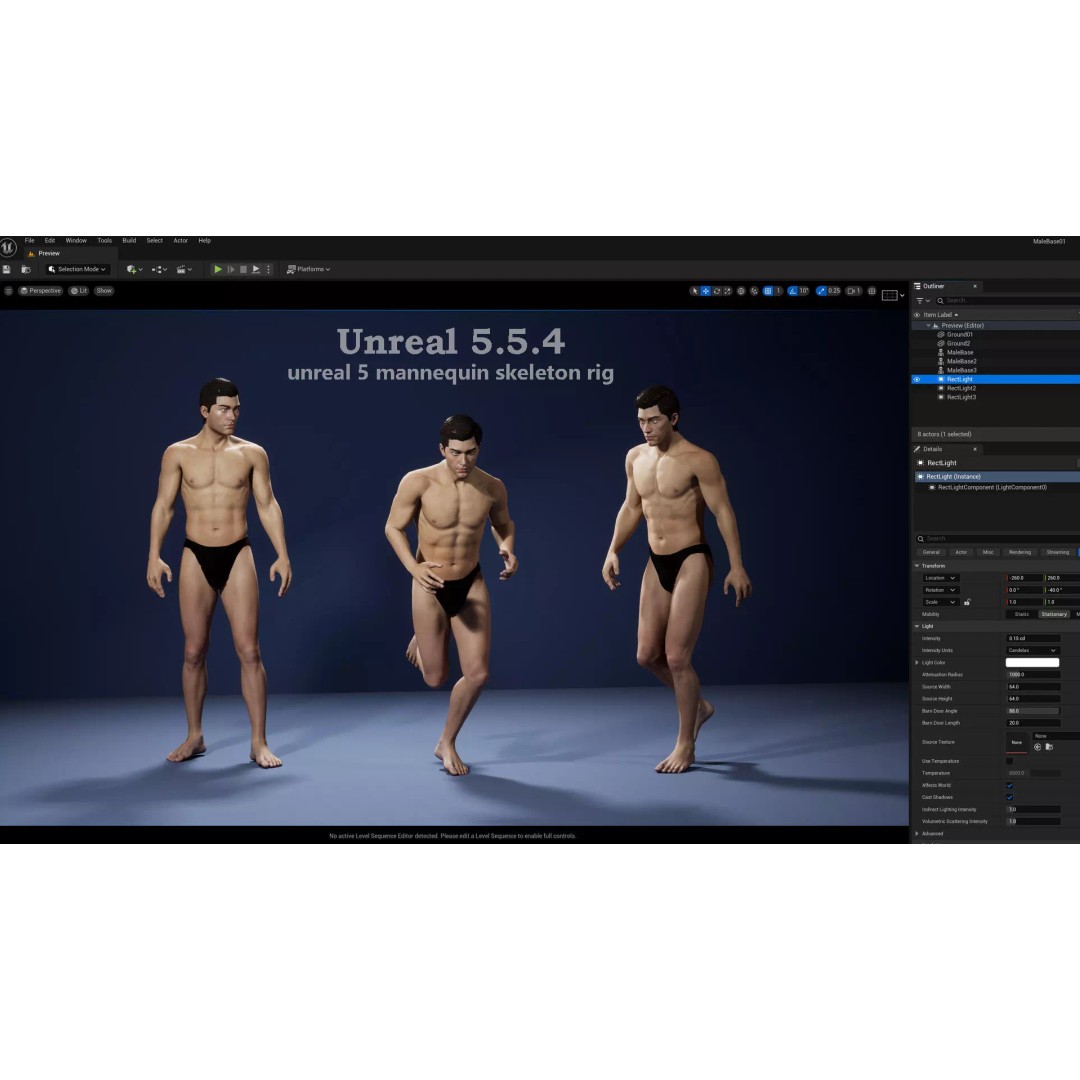Click the General filter in Details
The height and width of the screenshot is (1080, 1080).
(x=931, y=552)
